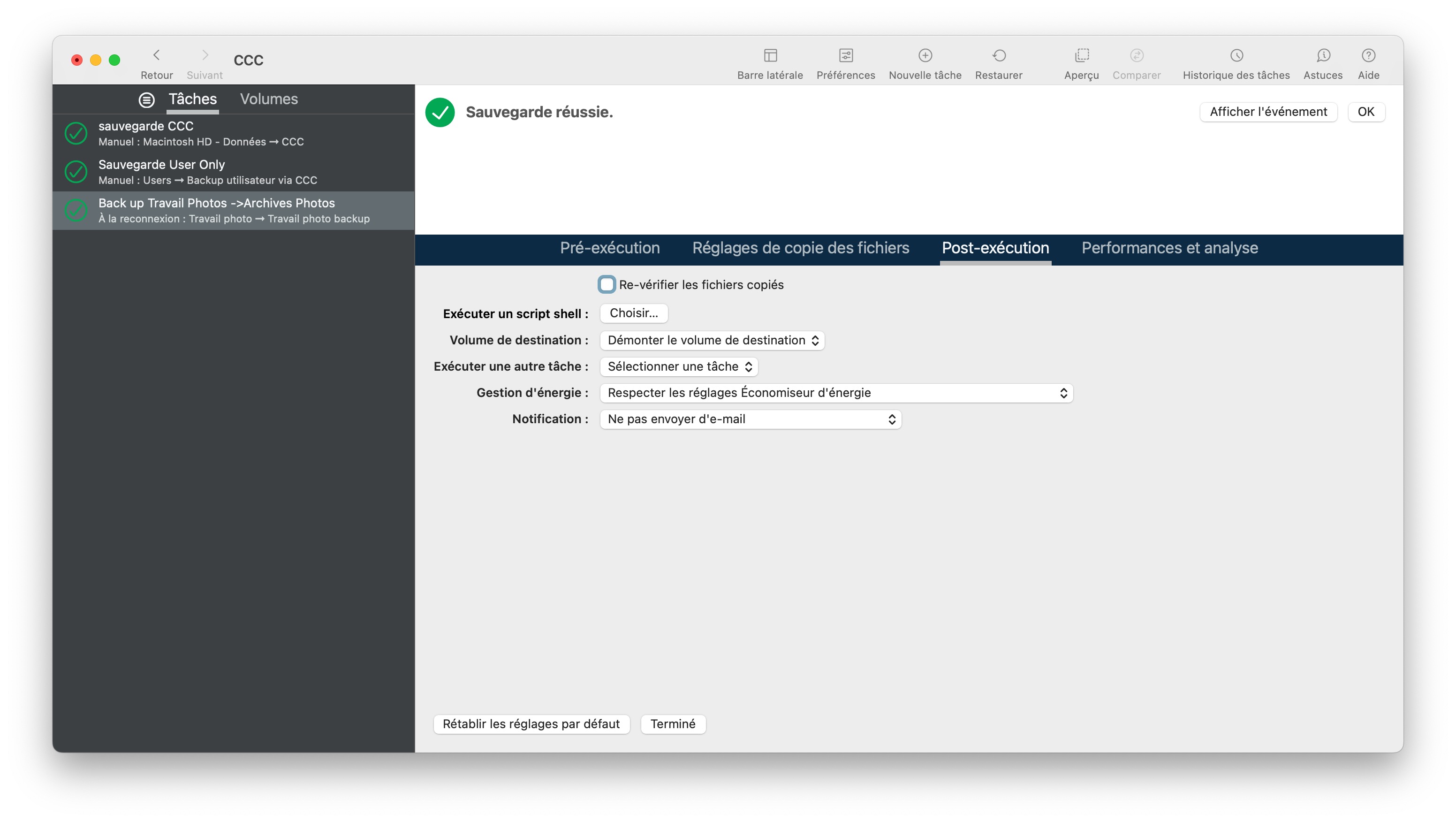This screenshot has height=822, width=1456.
Task: Click Choisir… to pick a shell script
Action: pyautogui.click(x=634, y=313)
